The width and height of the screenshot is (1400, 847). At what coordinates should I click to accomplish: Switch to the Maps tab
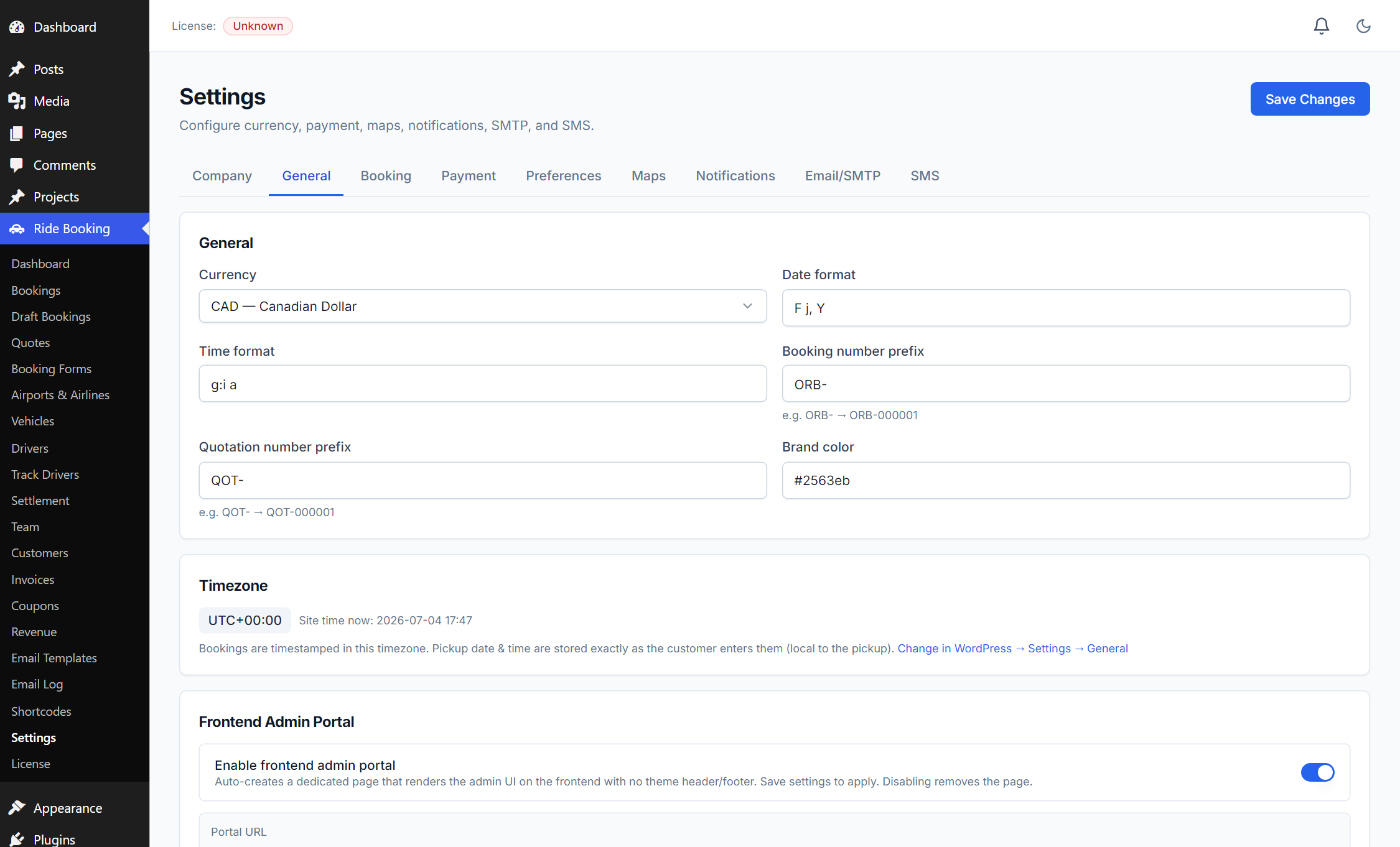[x=648, y=176]
